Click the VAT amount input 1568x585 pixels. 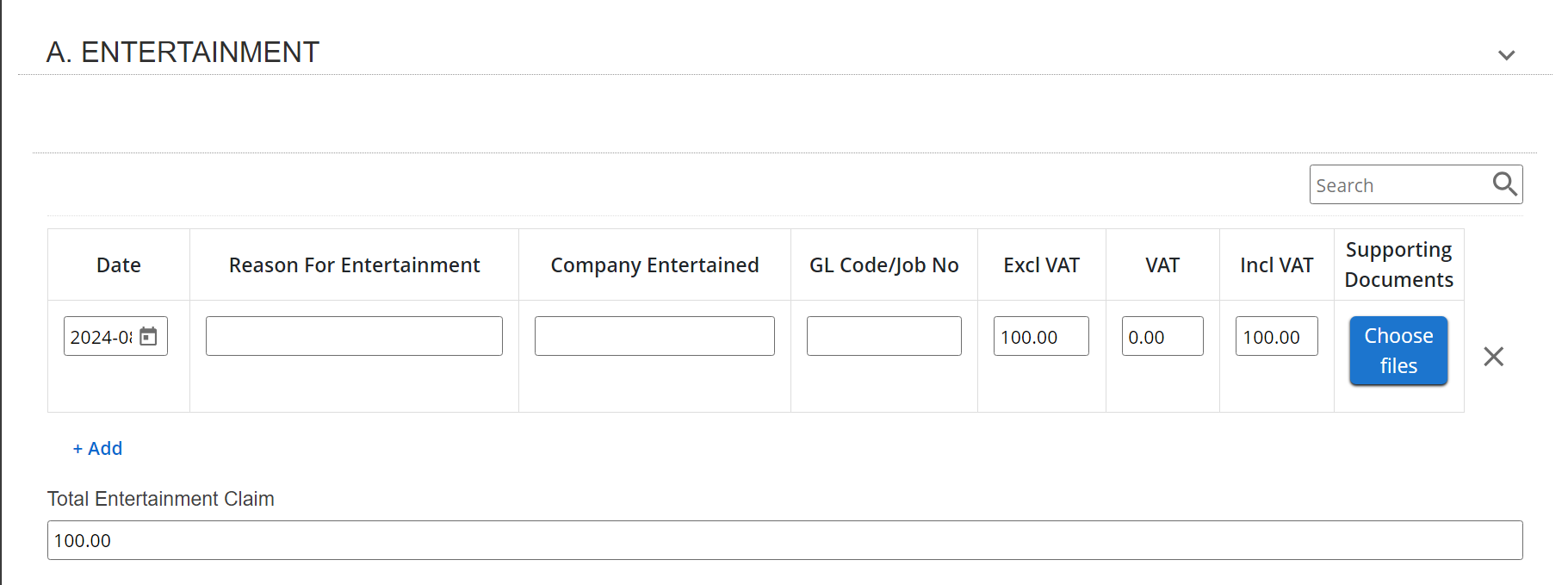(x=1162, y=336)
